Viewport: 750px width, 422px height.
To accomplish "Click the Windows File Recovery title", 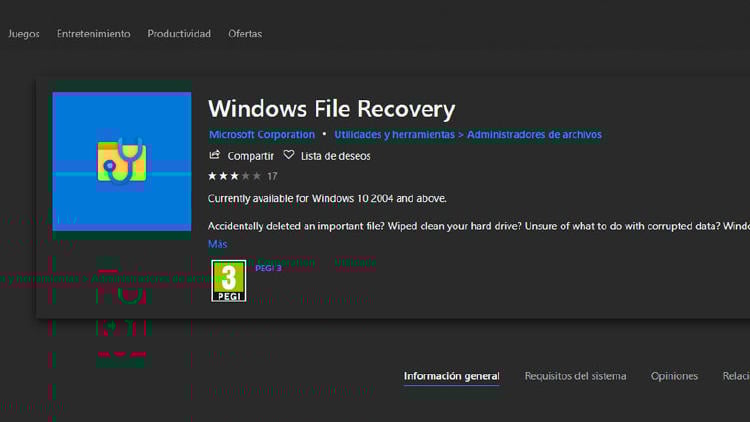I will coord(331,109).
